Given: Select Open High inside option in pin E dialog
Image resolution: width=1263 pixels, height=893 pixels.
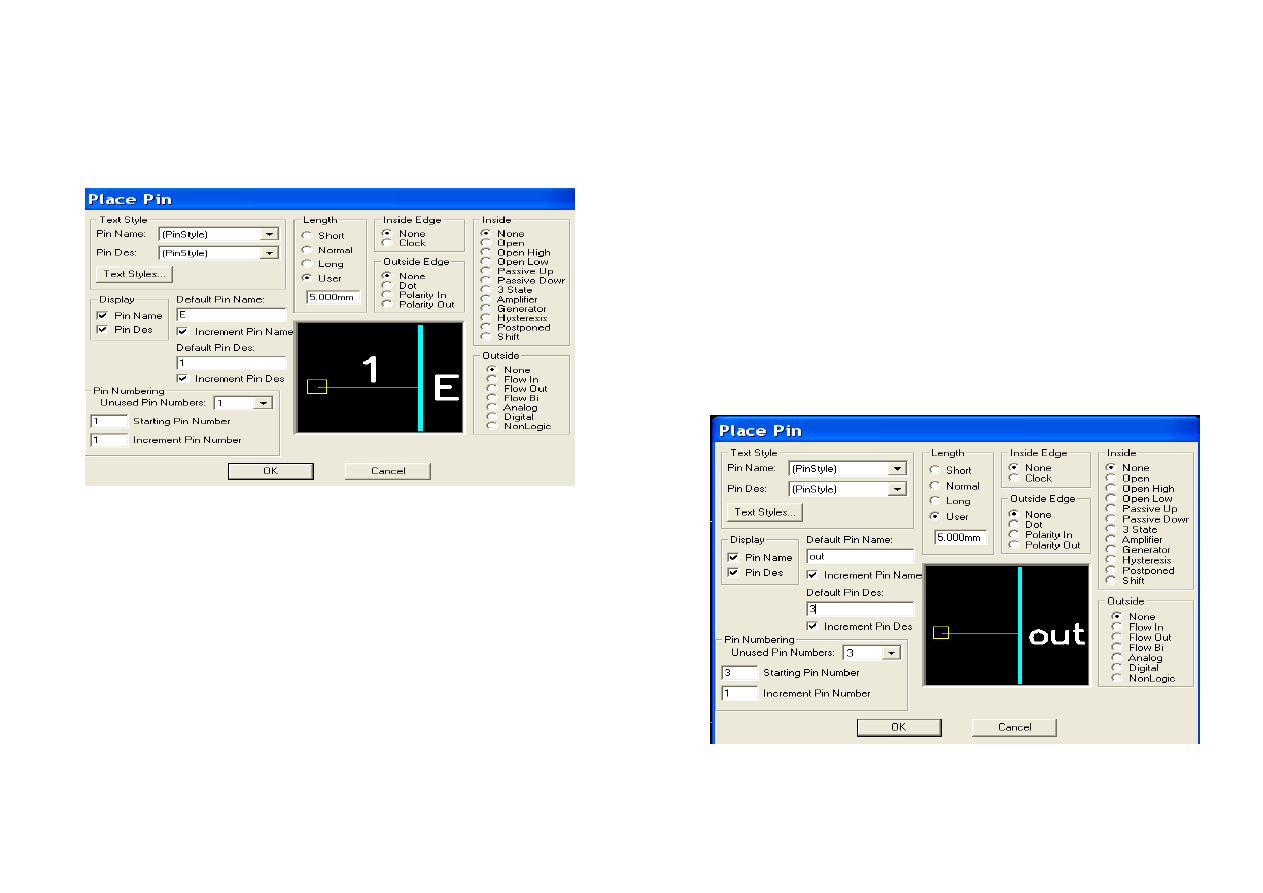Looking at the screenshot, I should (486, 252).
